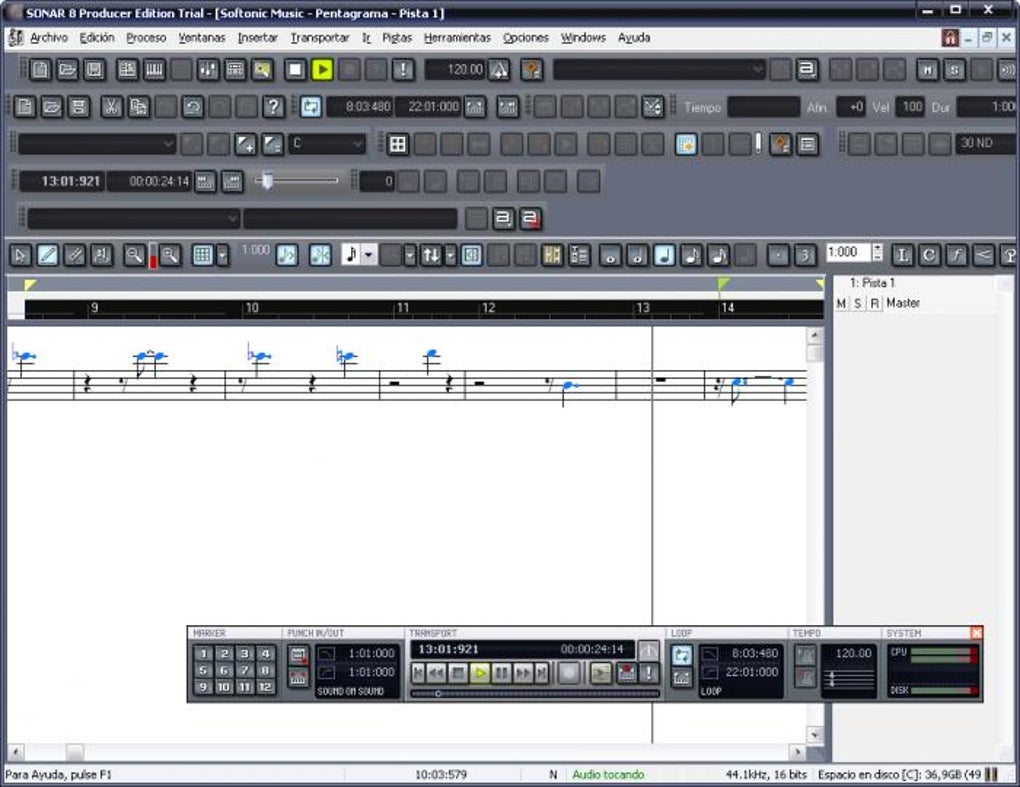This screenshot has width=1020, height=787.
Task: Open the Proceso menu
Action: click(146, 38)
